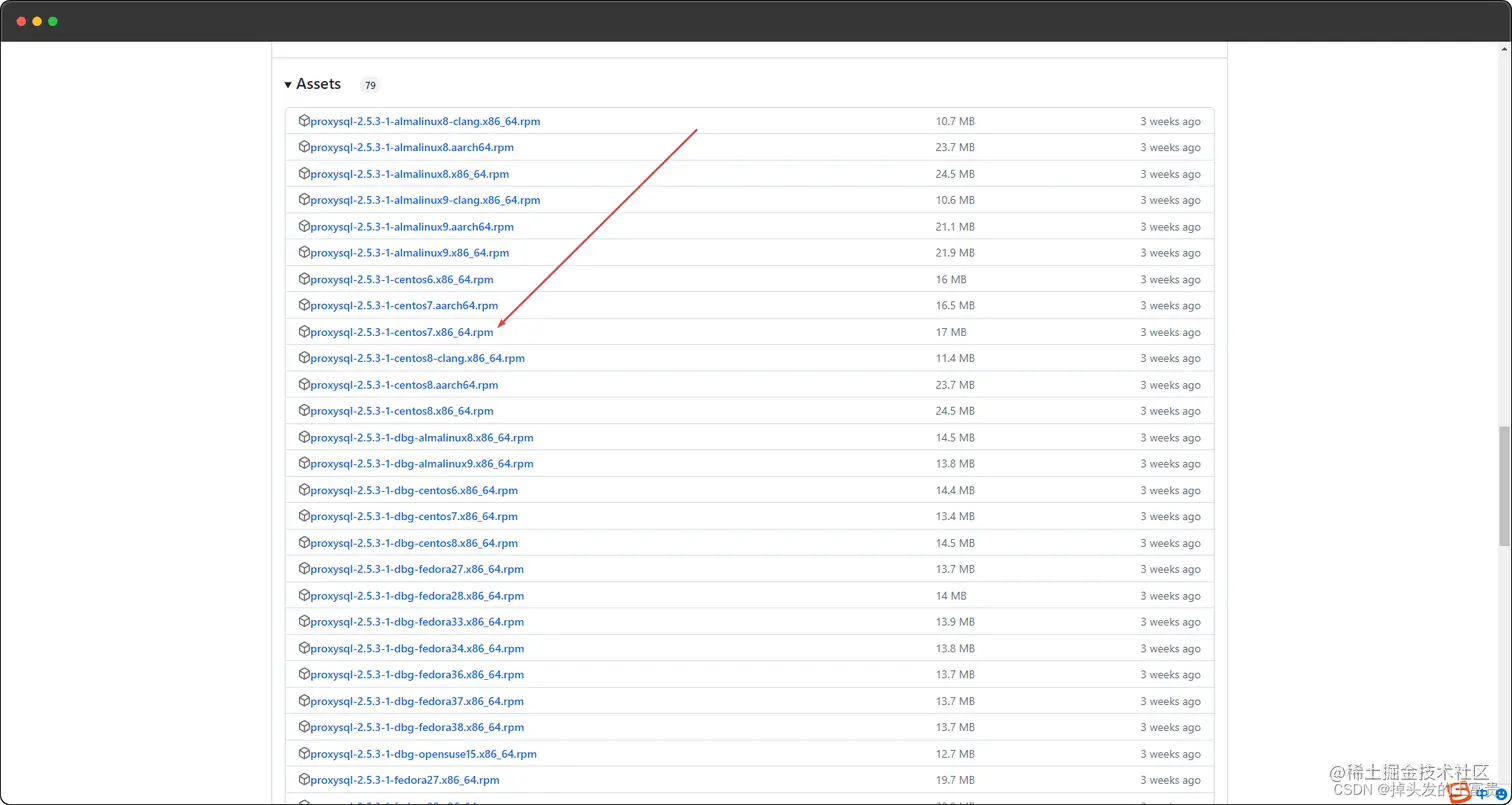Screen dimensions: 1512x805
Task: Open proxysql-2.5.3-1-centos7.aarch64.rpm link
Action: [x=404, y=306]
